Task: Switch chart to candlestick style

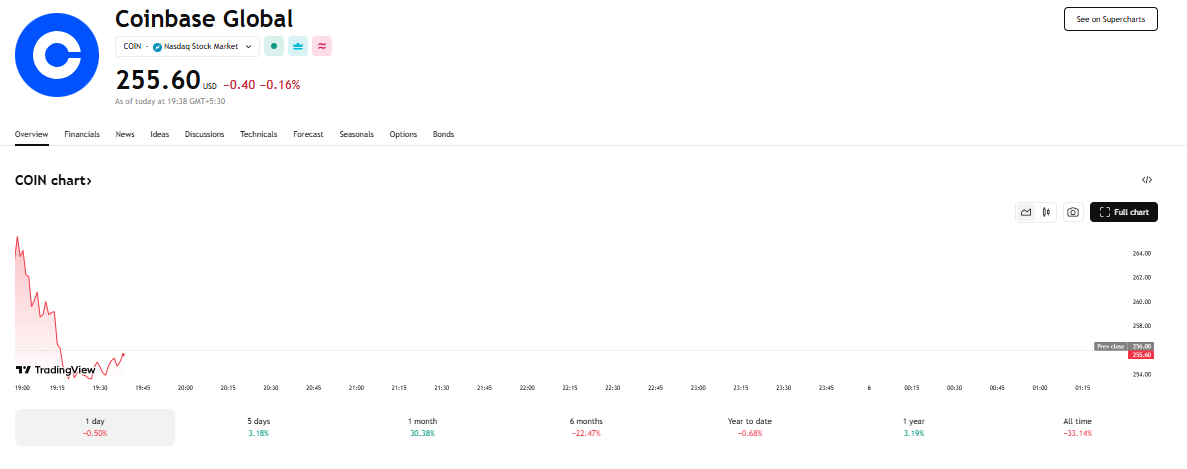Action: [x=1046, y=212]
